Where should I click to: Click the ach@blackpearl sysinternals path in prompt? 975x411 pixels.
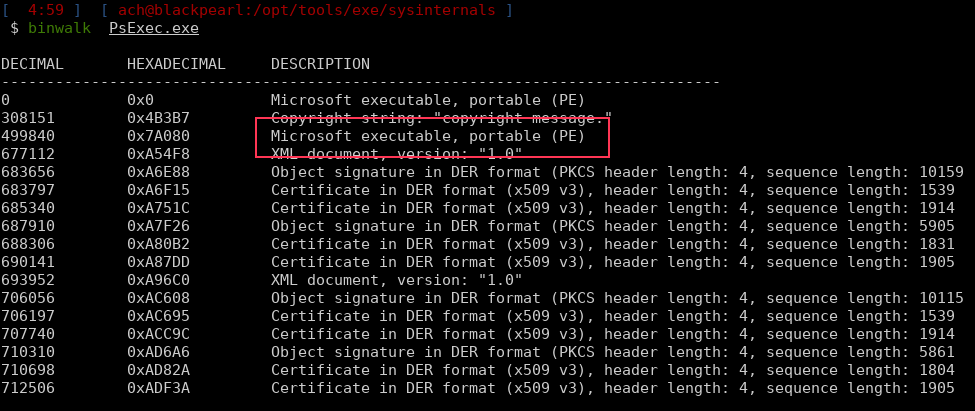(x=310, y=10)
